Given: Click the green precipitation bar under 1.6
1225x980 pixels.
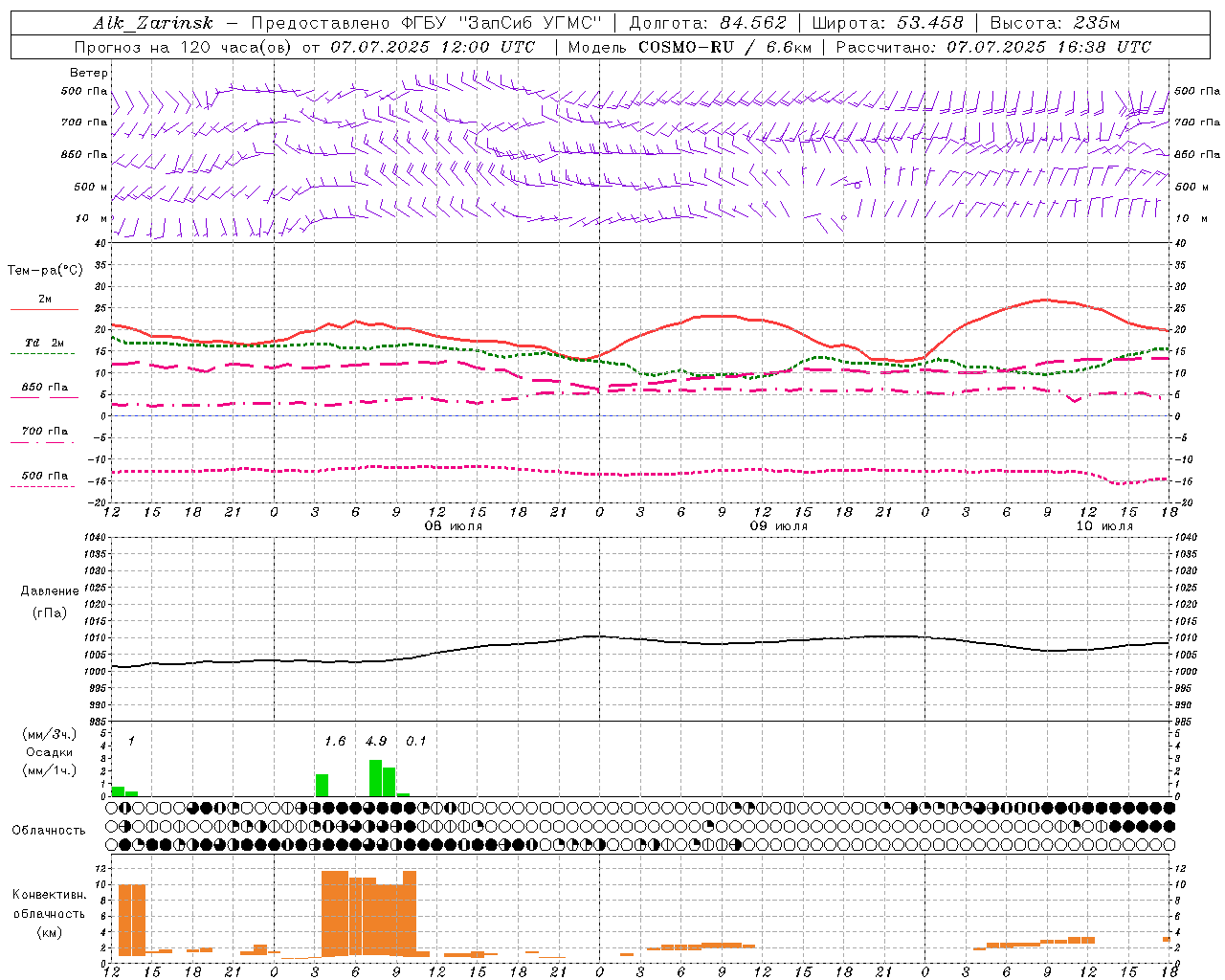Looking at the screenshot, I should pos(322,786).
